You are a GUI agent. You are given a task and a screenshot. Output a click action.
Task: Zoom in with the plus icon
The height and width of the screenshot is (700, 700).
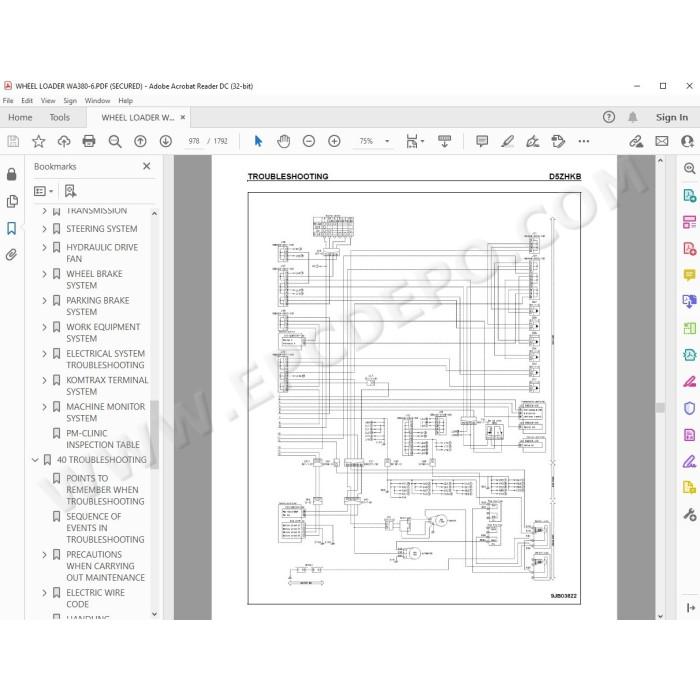tap(334, 141)
